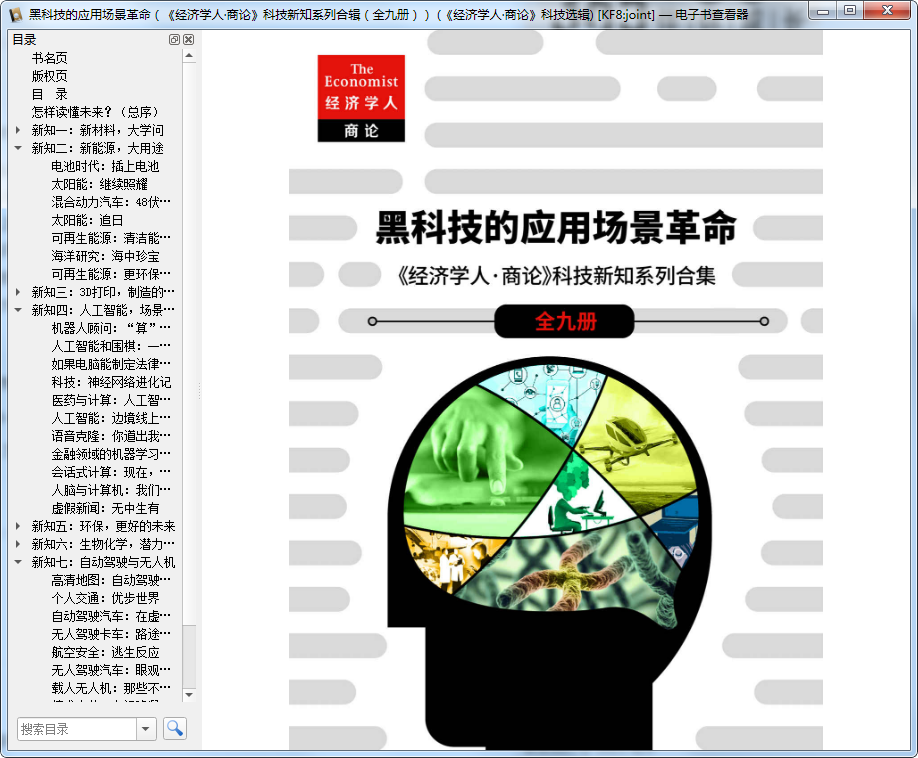Click the app icon in the title bar
Screen dimensions: 918x758
pos(16,14)
